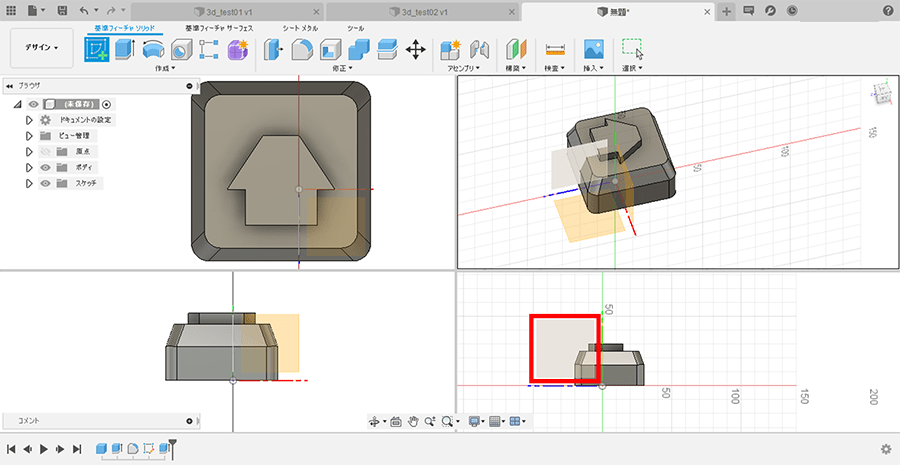Select the Create Sketch tool
Viewport: 900px width, 465px height.
97,49
